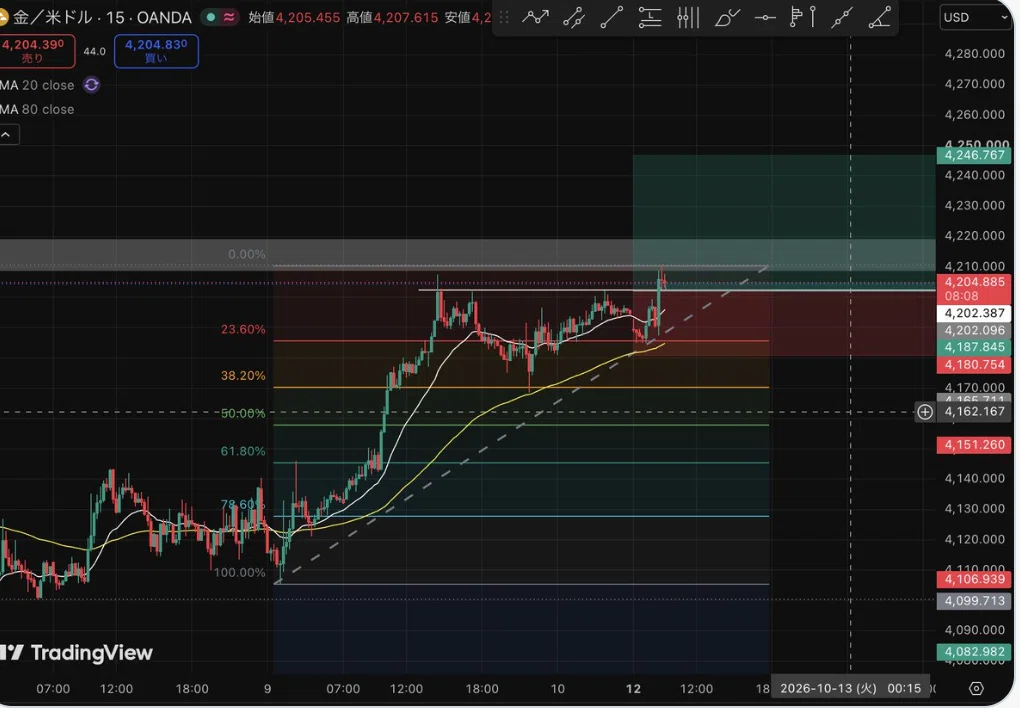Click the spread value 44.0
This screenshot has width=1020, height=708.
point(94,51)
